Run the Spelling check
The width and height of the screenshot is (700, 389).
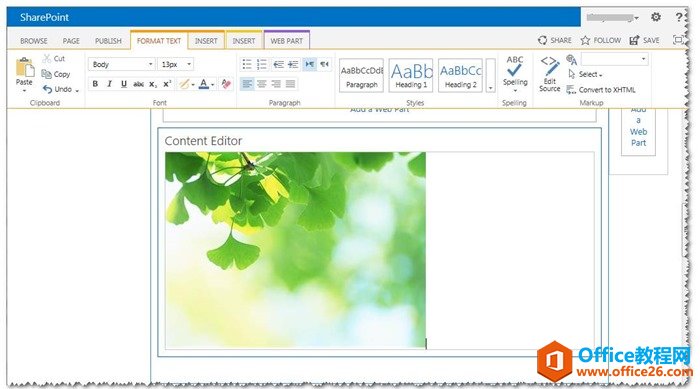[515, 73]
